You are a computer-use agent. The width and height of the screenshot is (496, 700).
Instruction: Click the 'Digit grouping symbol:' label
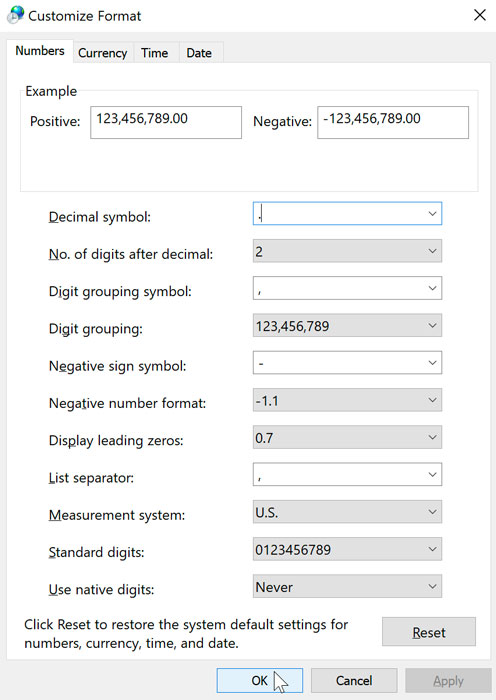[120, 292]
